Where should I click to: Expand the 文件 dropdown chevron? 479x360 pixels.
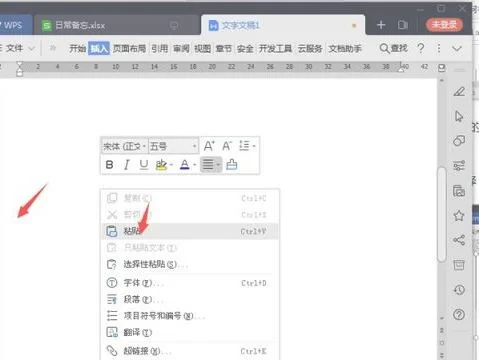tap(31, 49)
